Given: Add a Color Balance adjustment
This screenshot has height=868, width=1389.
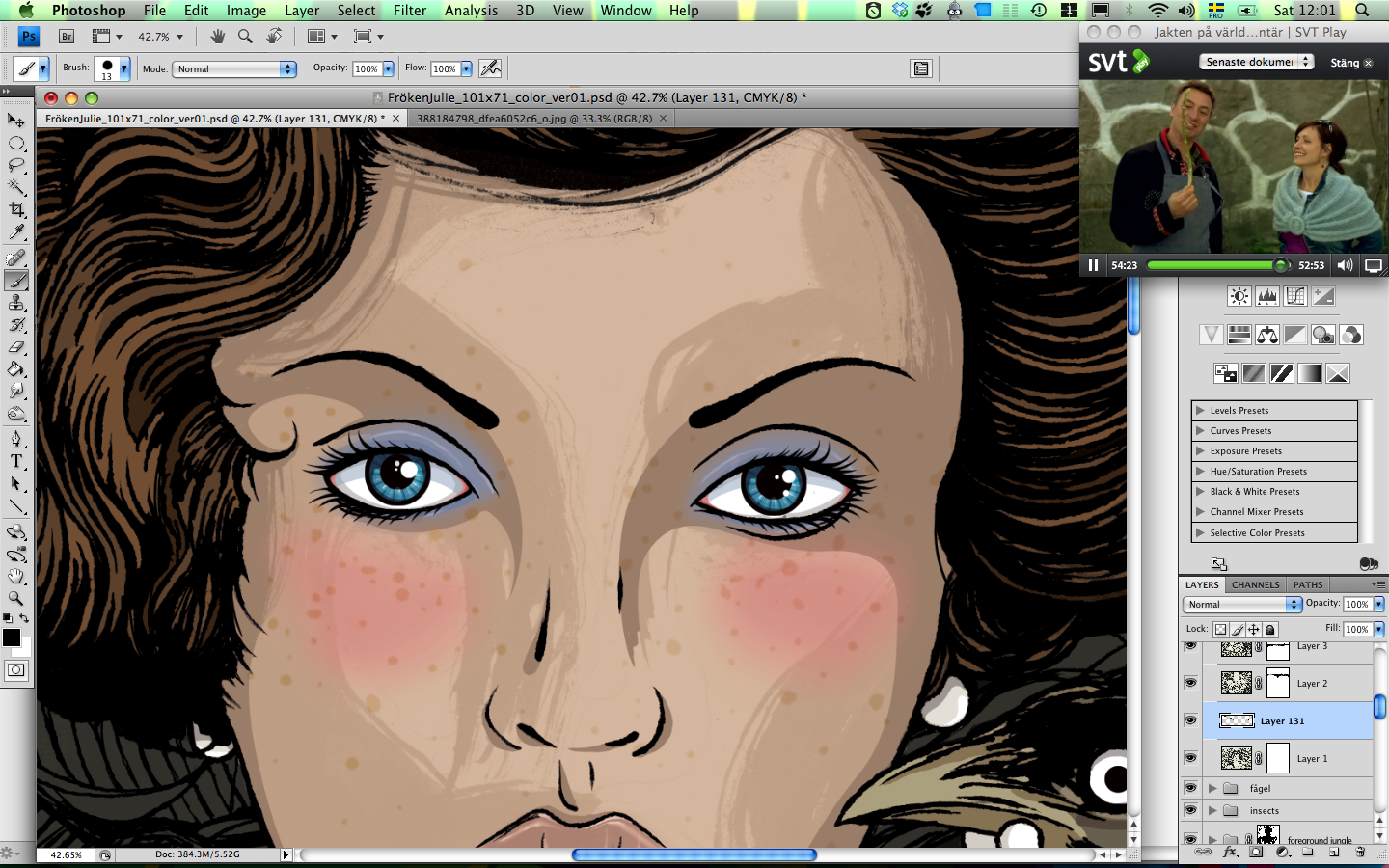Looking at the screenshot, I should [x=1267, y=335].
